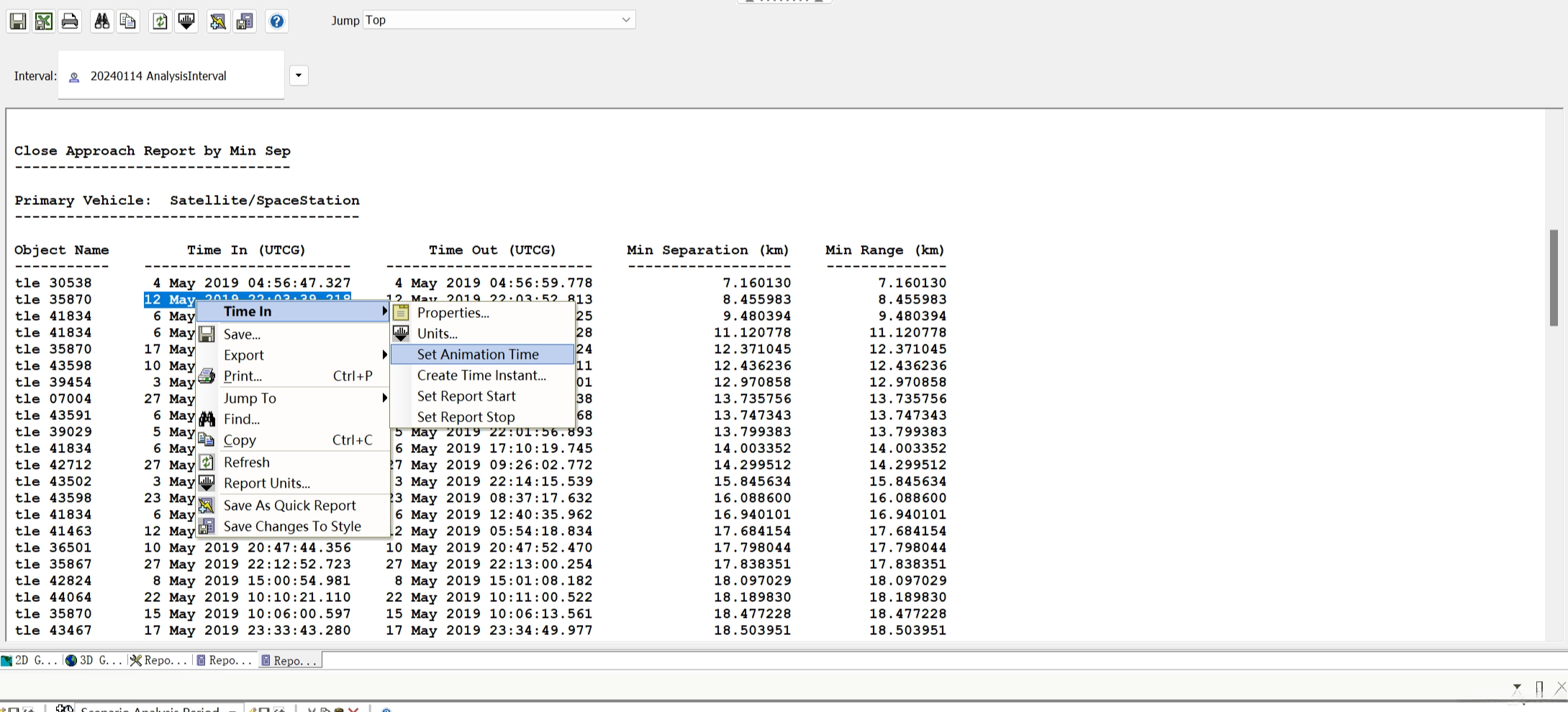This screenshot has height=712, width=1568.
Task: Choose Set Report Stop in the submenu
Action: [x=483, y=417]
